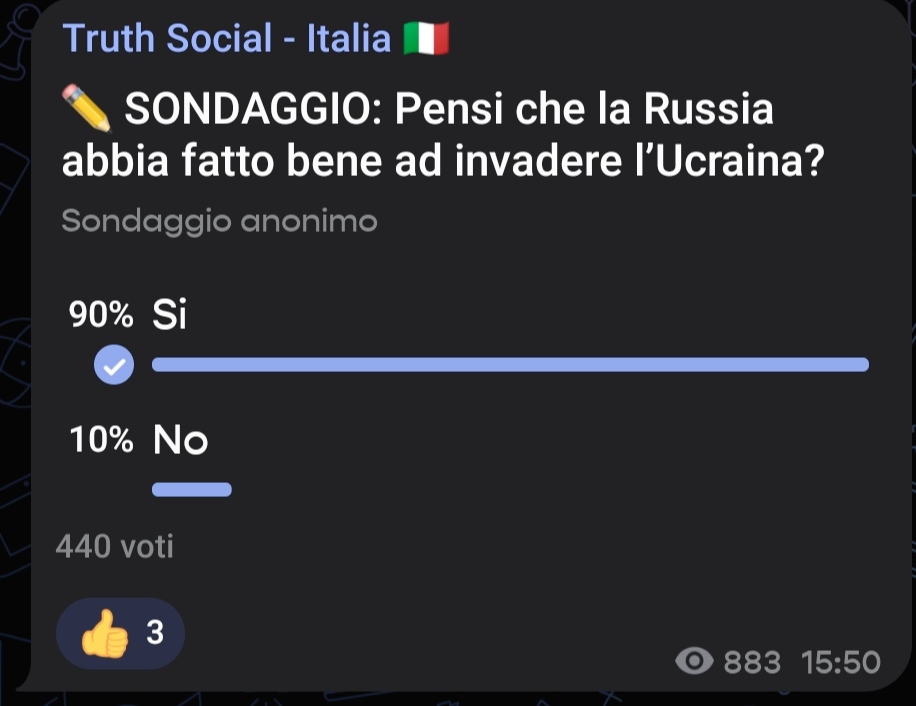Click the pencil emoji before SONDAGGIO

[86, 107]
